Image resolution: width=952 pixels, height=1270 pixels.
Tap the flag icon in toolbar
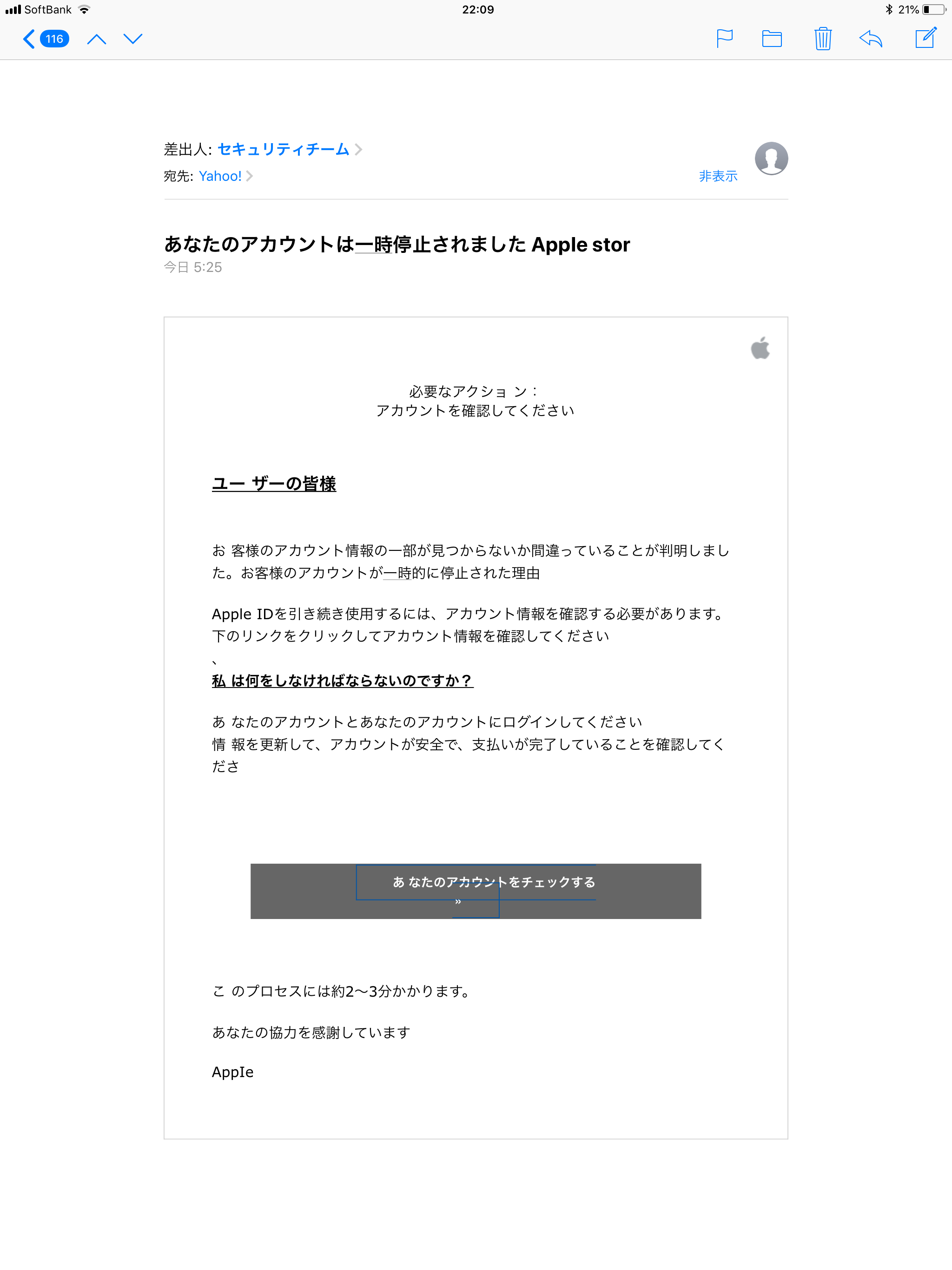[x=725, y=39]
